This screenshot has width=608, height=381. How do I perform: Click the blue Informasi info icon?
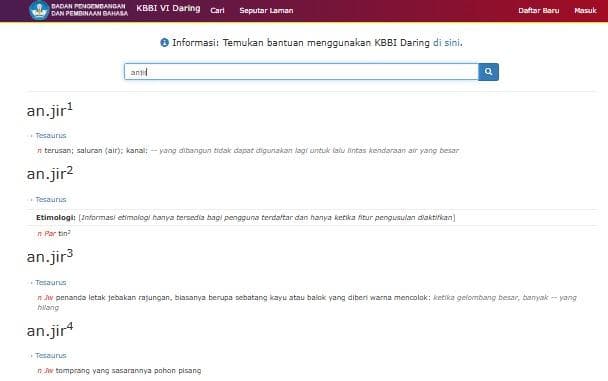tap(164, 43)
